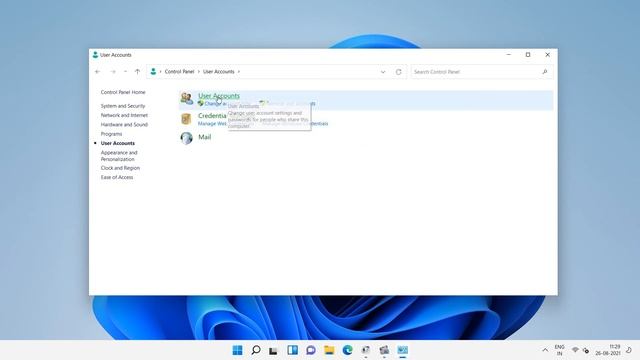This screenshot has height=360, width=640.
Task: Click User Accounts in the breadcrumb
Action: point(219,71)
